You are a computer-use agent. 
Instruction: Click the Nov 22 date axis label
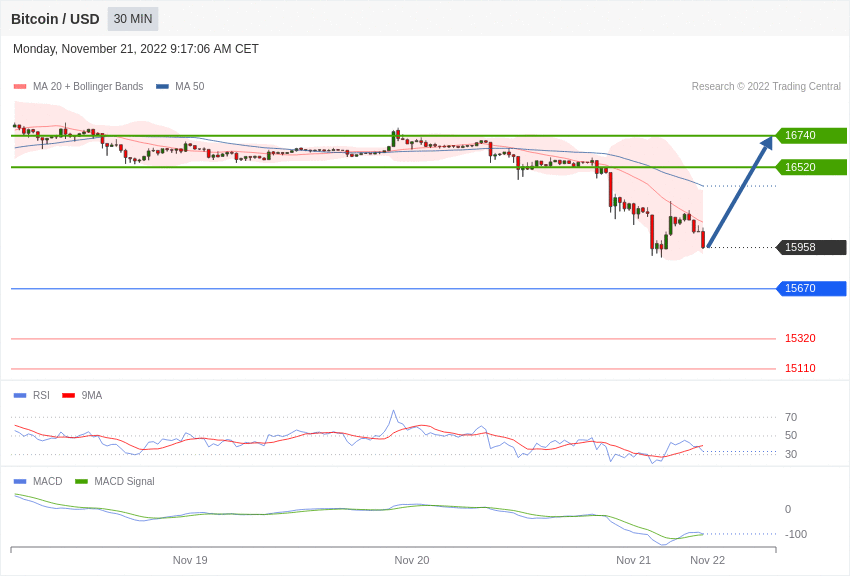(x=707, y=560)
